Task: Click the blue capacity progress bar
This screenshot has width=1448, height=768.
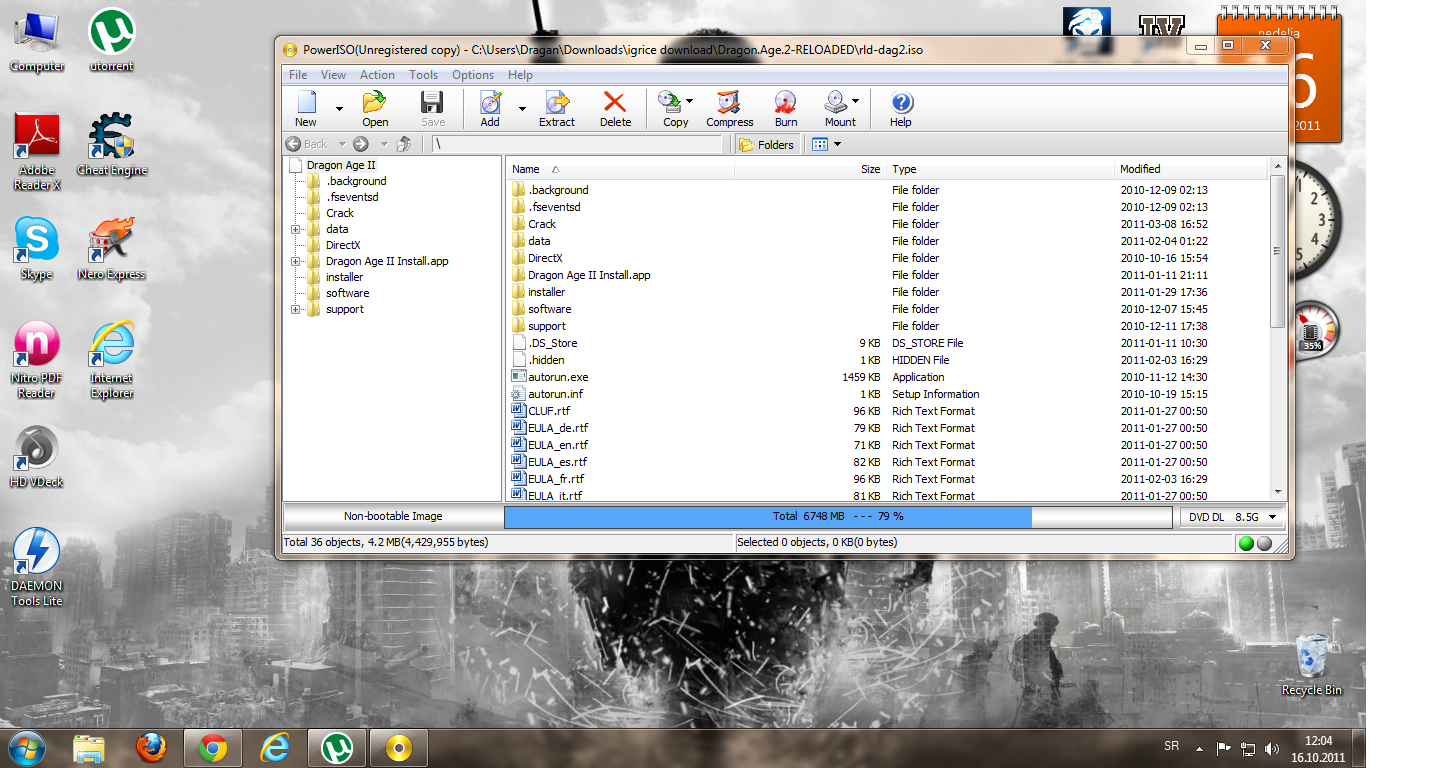Action: pos(767,517)
